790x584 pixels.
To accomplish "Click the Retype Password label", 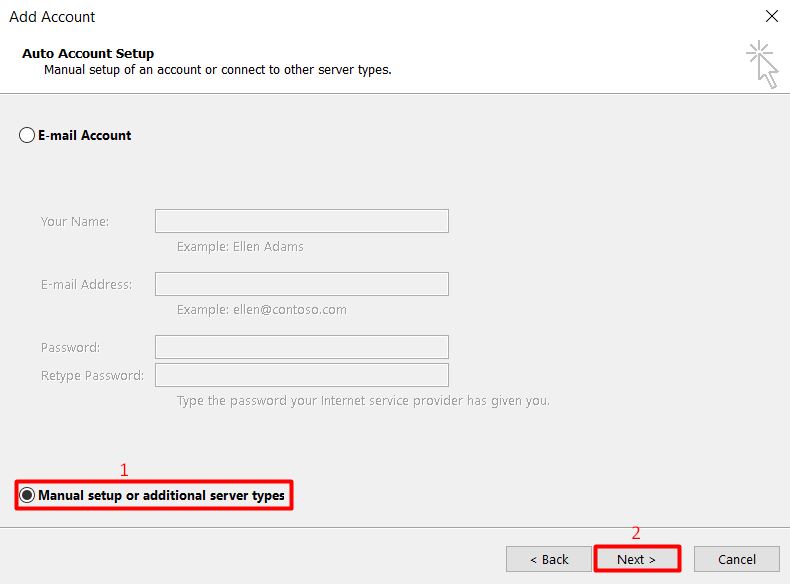I will point(92,375).
